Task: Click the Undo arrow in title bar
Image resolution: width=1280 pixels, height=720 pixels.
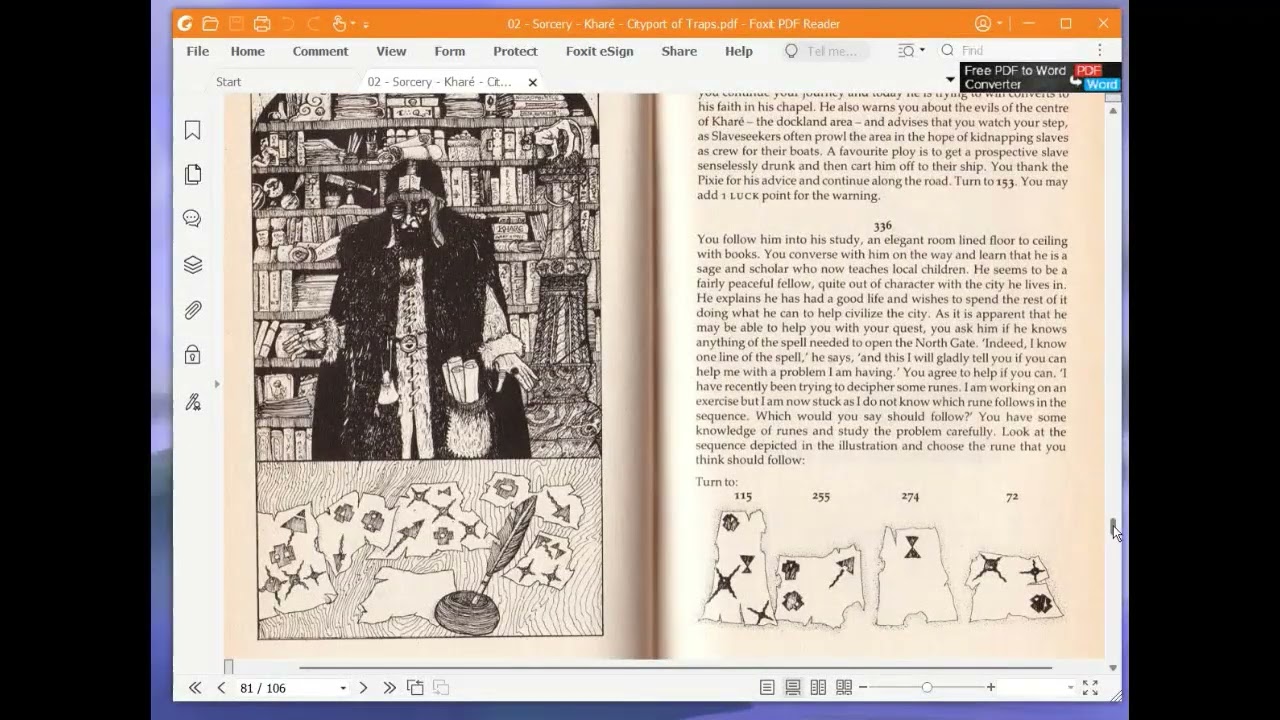Action: pos(288,23)
